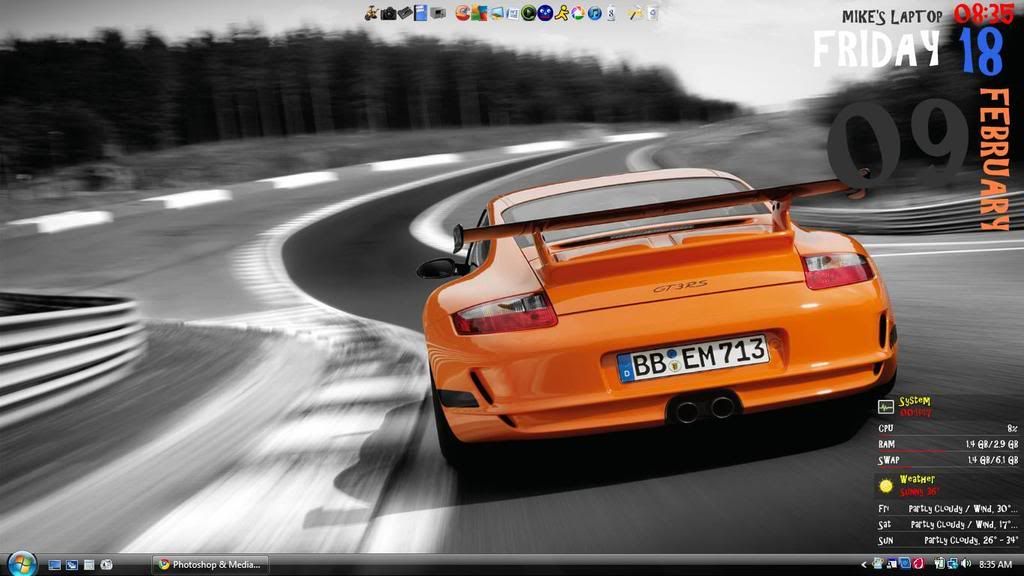The image size is (1024, 576).
Task: Launch the black camera icon in dock
Action: (x=389, y=13)
